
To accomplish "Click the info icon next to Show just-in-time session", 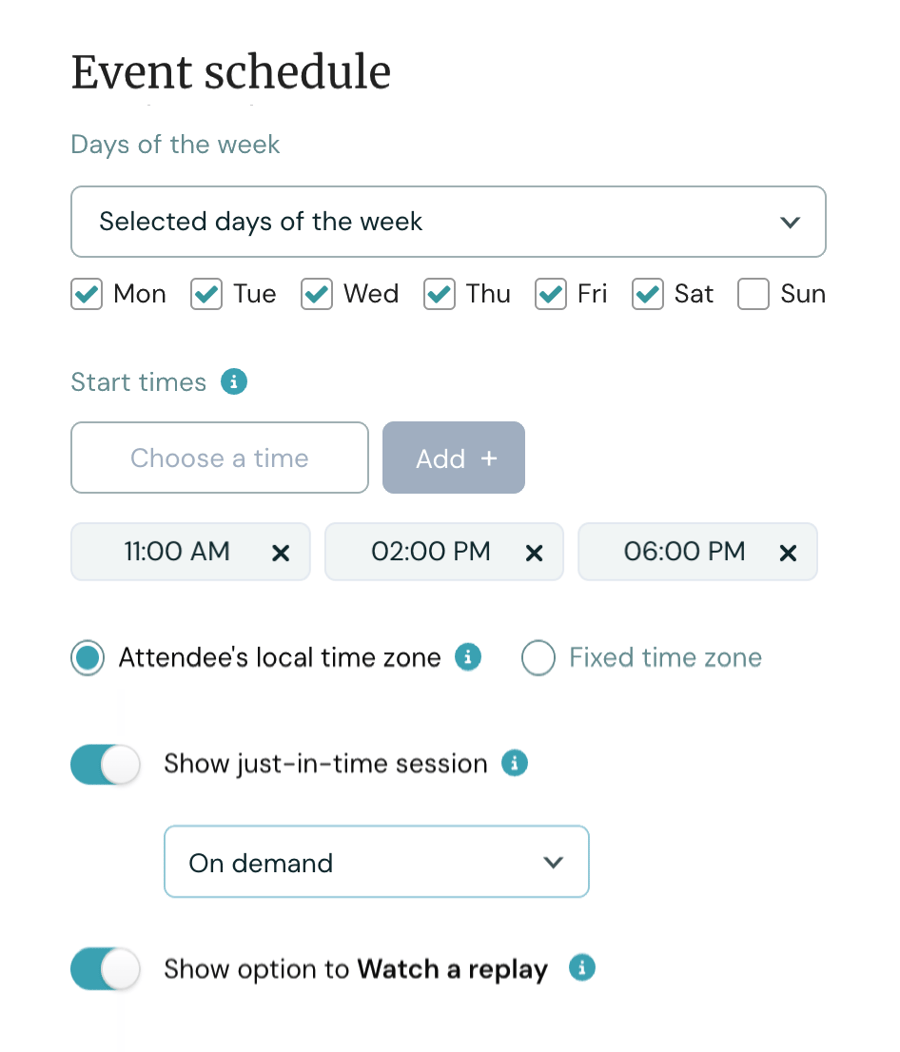I will [514, 763].
